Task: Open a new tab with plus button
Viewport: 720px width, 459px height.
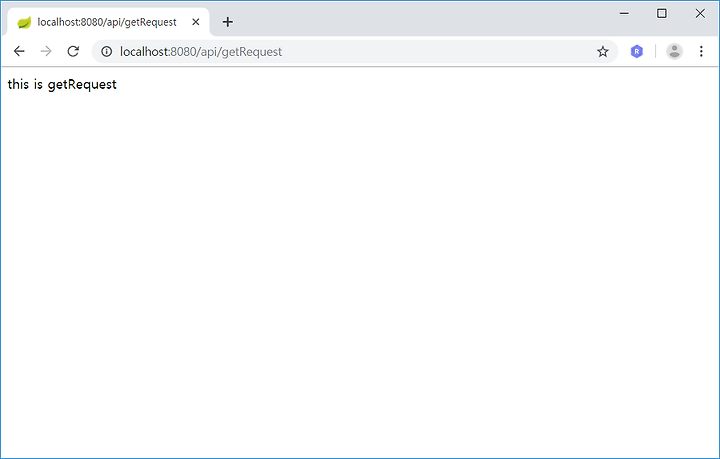Action: pyautogui.click(x=227, y=22)
